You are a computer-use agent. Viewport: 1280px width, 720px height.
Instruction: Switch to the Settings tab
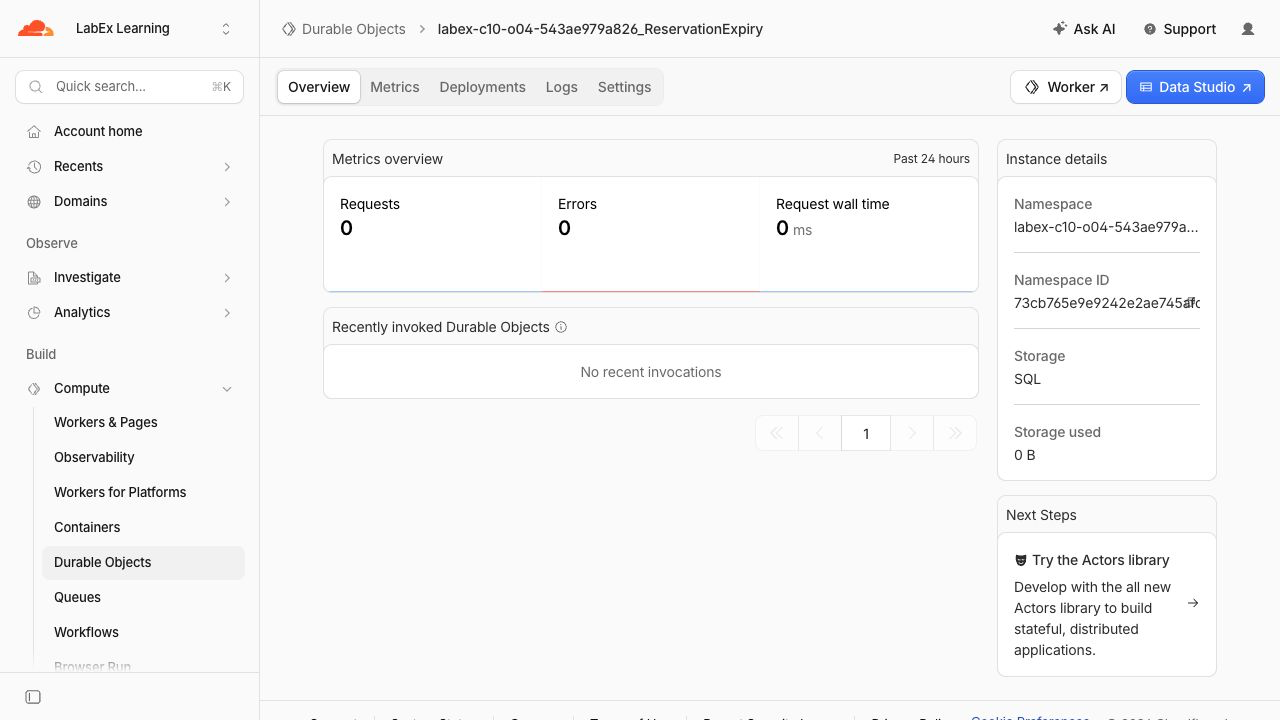point(624,87)
